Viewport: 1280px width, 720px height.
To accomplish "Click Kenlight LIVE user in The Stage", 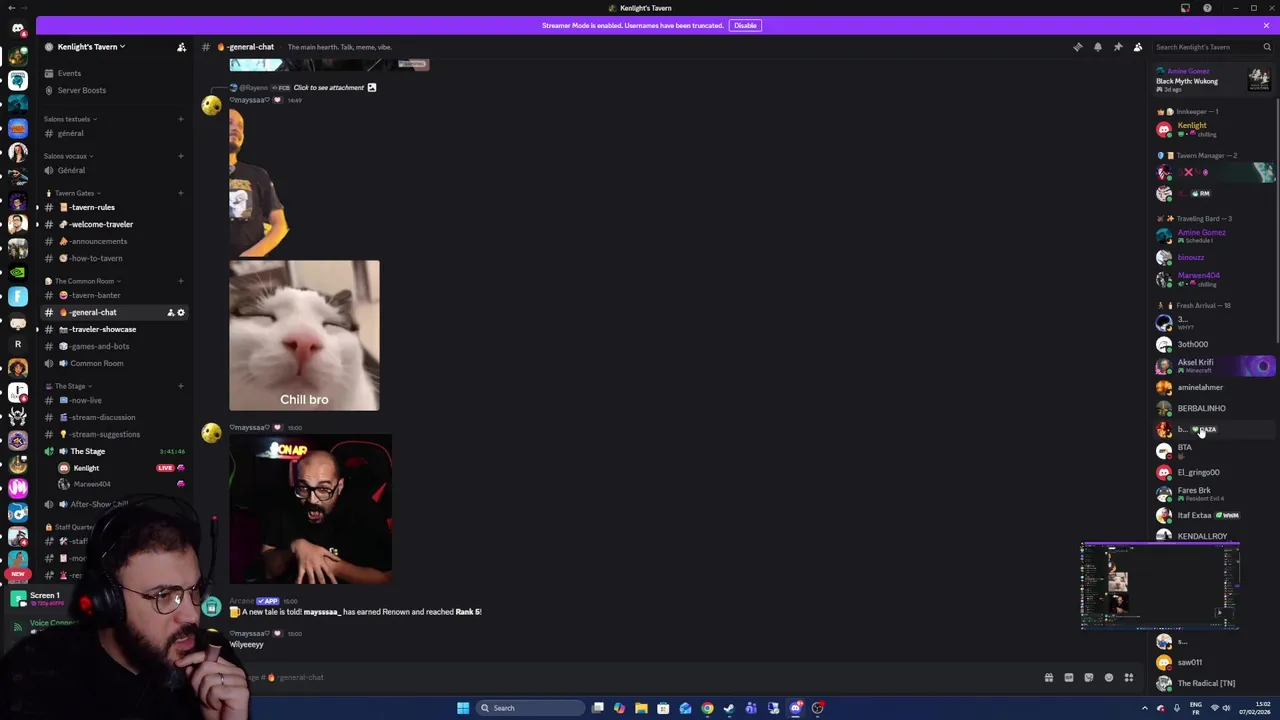I will coord(120,468).
